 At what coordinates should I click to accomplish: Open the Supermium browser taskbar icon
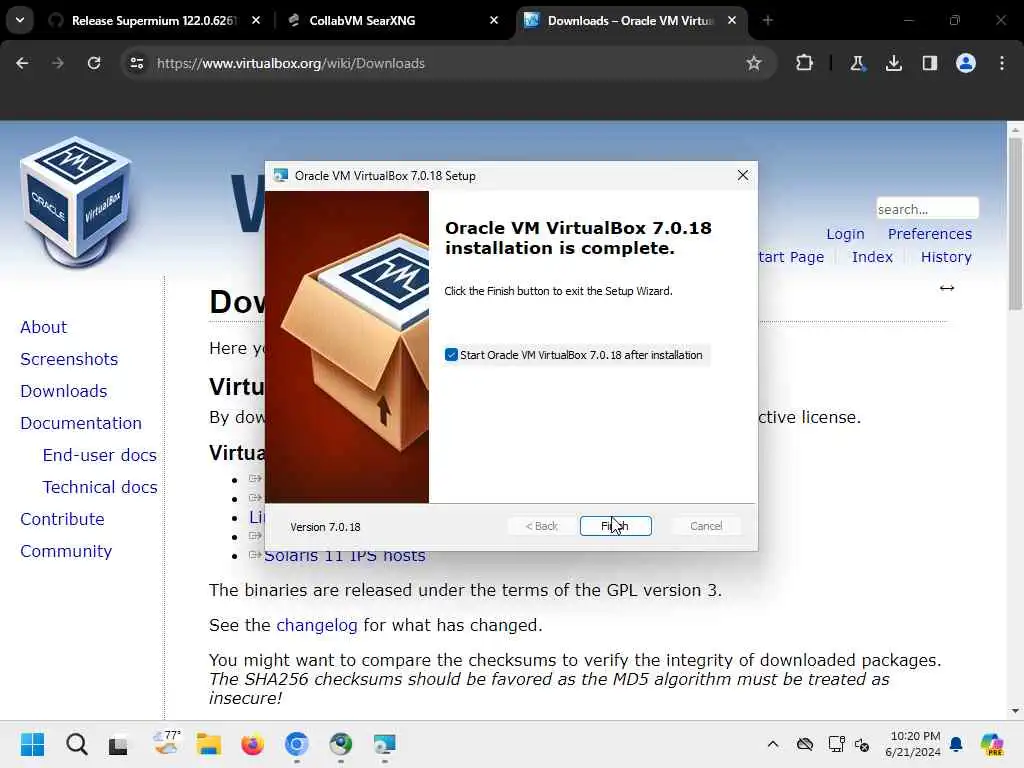coord(340,744)
